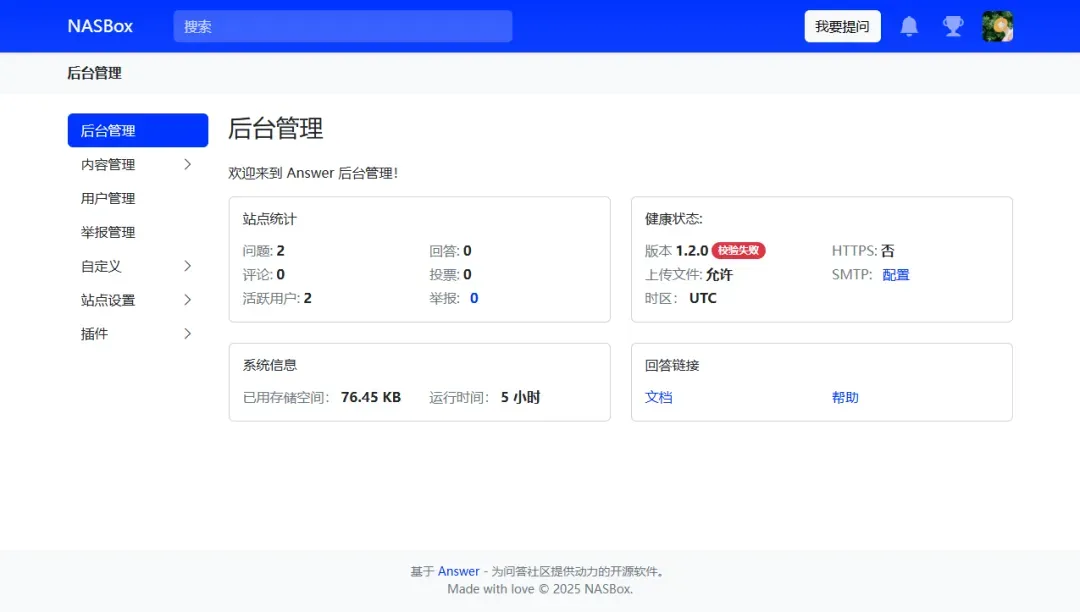
Task: Expand the 插件 menu arrow
Action: [187, 334]
